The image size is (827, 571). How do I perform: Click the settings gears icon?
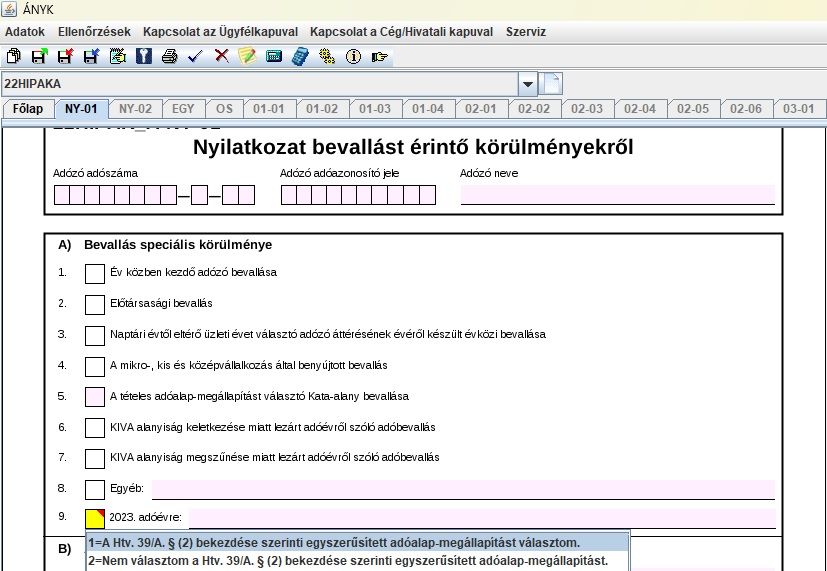click(x=326, y=57)
